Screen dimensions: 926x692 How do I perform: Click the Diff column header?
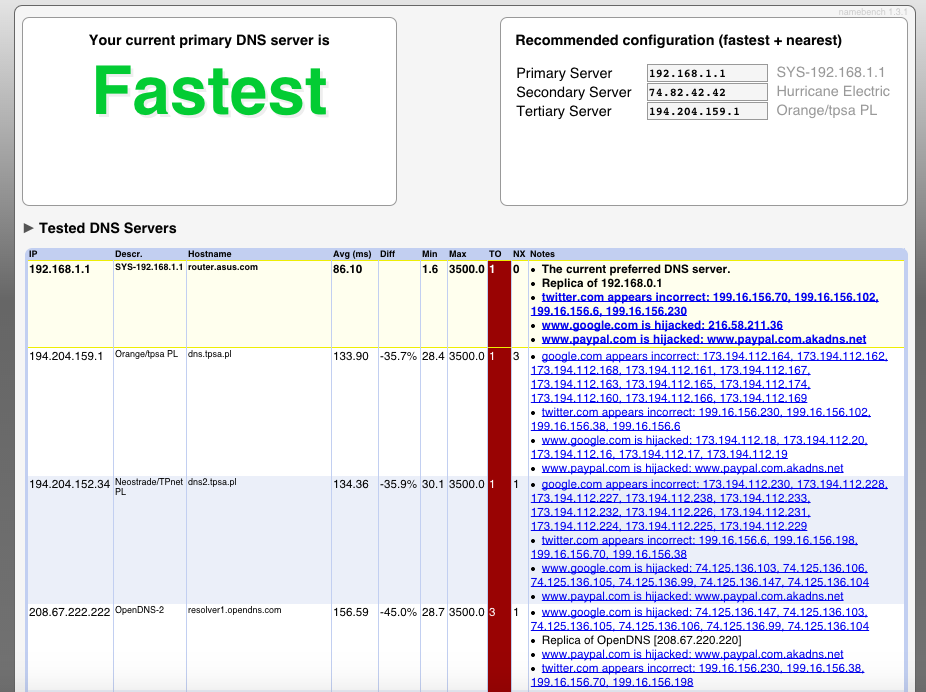[x=387, y=254]
